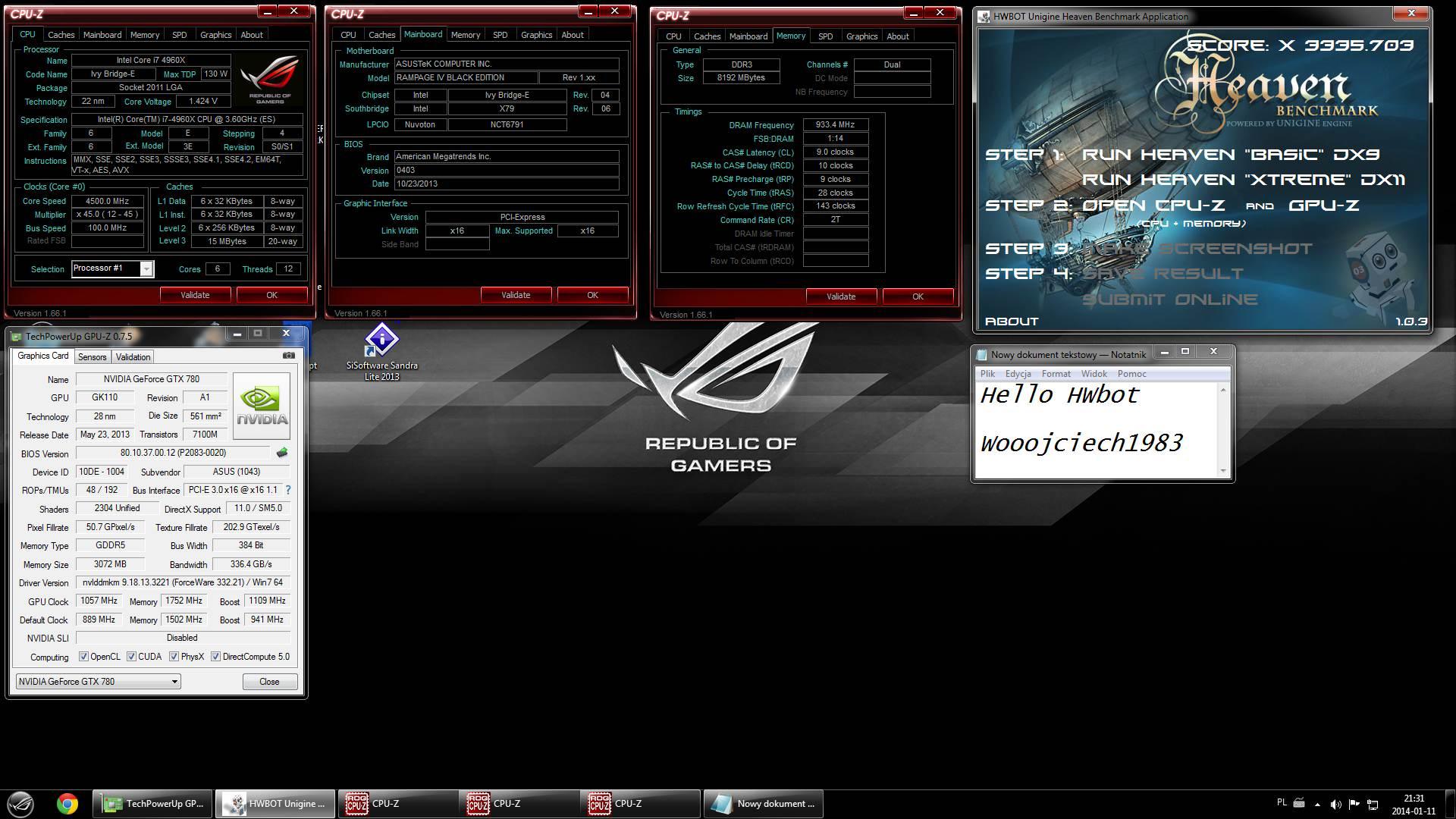The height and width of the screenshot is (819, 1456).
Task: Click the GPU-Z Driver Version field
Action: click(x=183, y=582)
